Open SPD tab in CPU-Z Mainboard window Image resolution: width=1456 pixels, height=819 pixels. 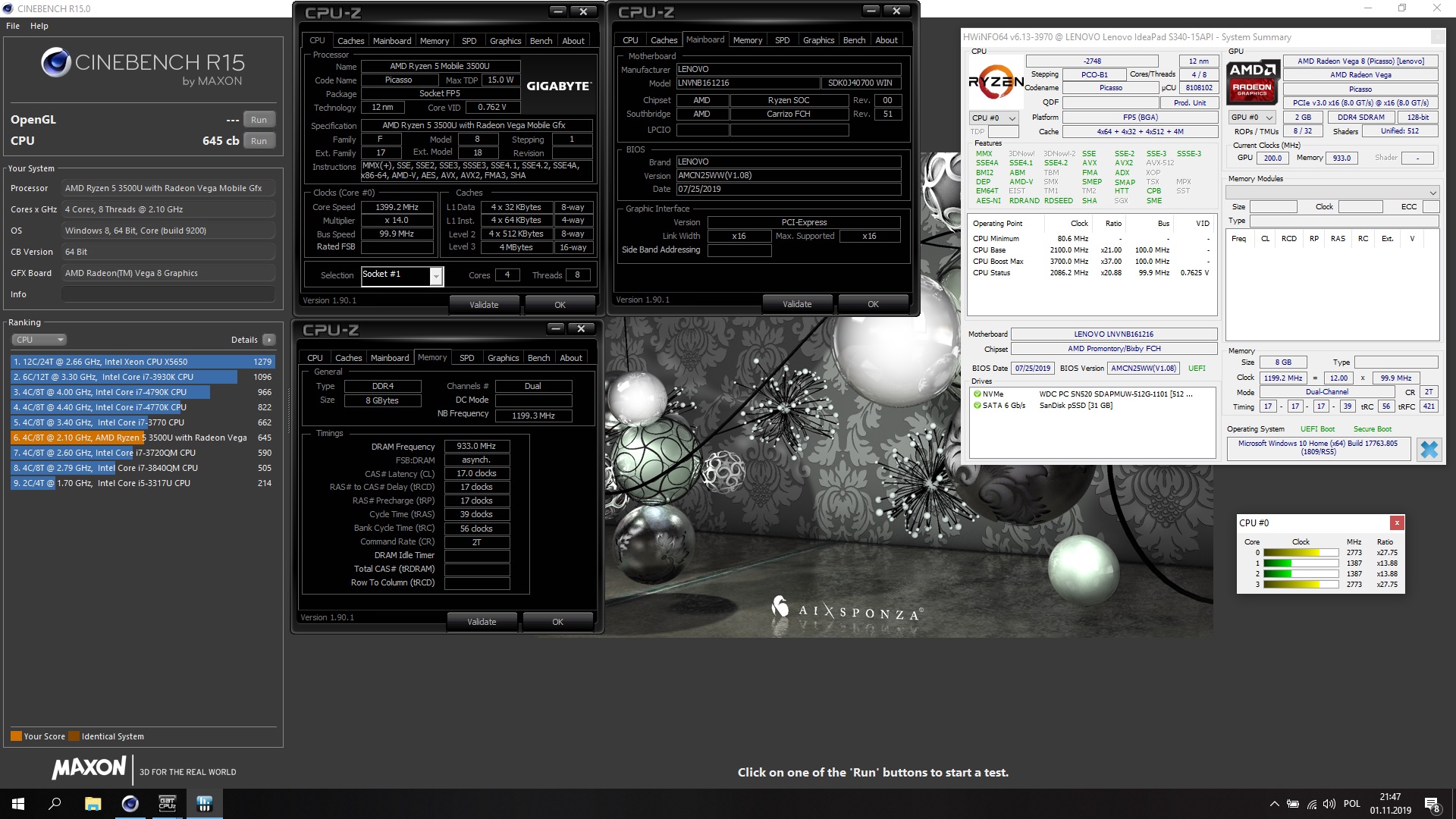click(782, 40)
